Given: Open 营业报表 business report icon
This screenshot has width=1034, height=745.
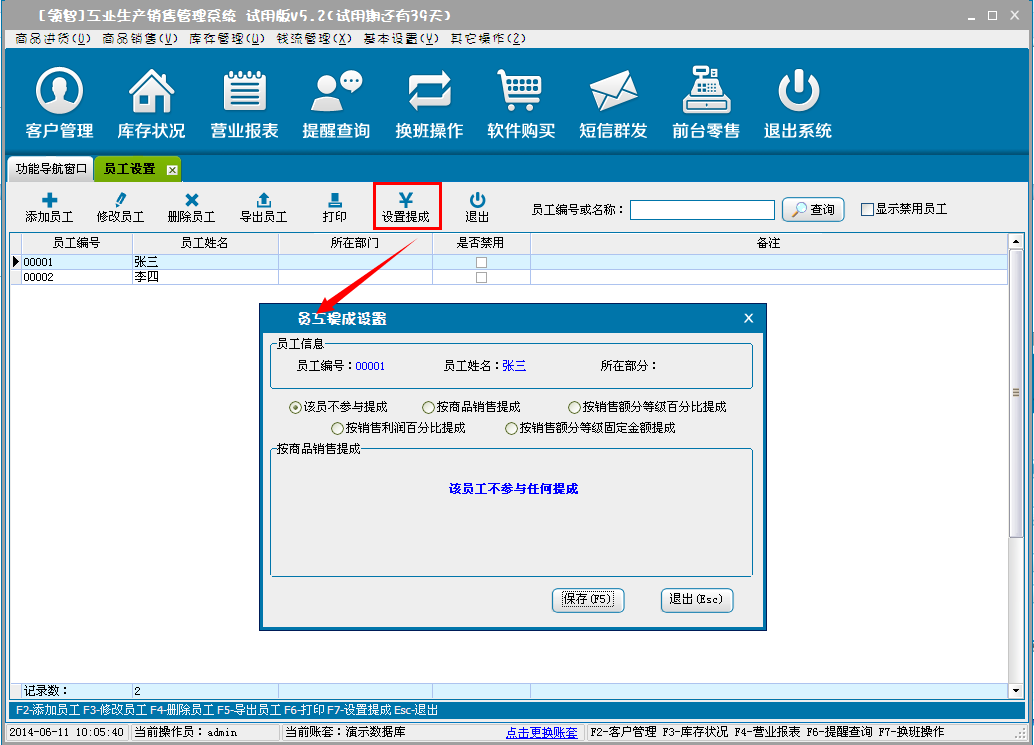Looking at the screenshot, I should point(244,104).
